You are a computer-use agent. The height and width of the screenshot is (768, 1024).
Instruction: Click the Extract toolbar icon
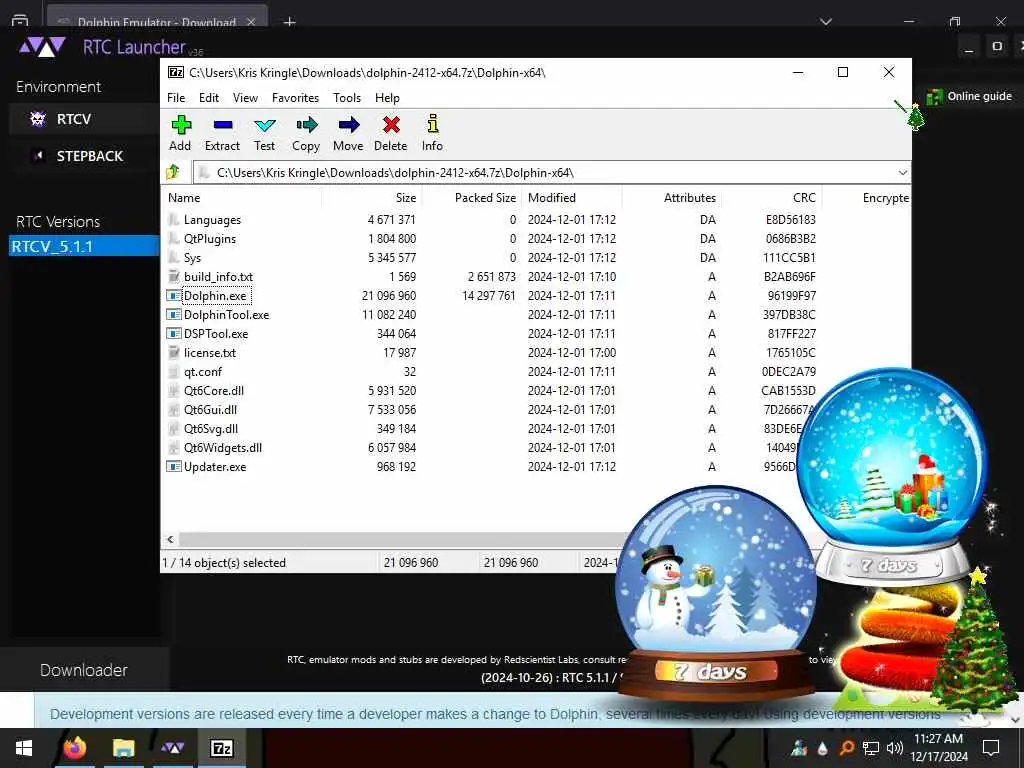point(223,125)
